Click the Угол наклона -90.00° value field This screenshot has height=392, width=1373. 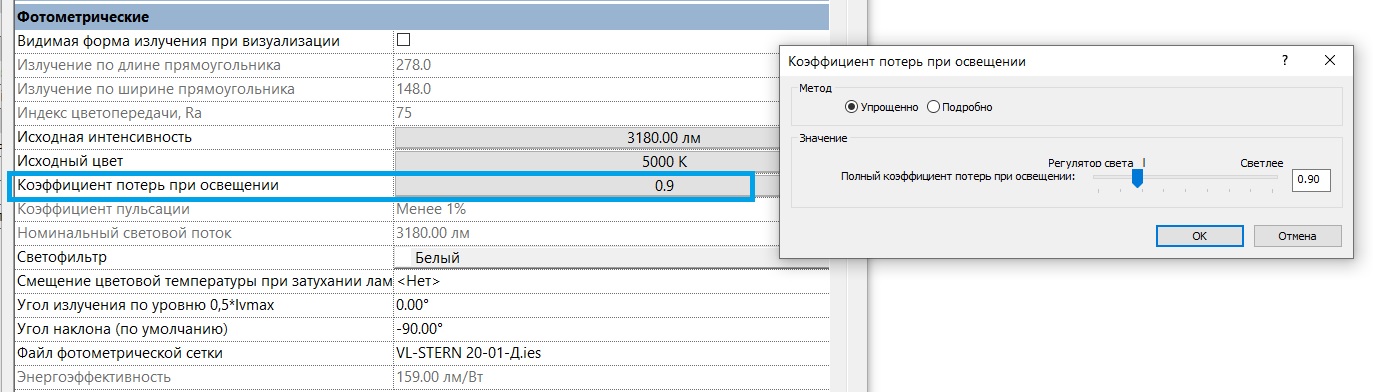[612, 329]
